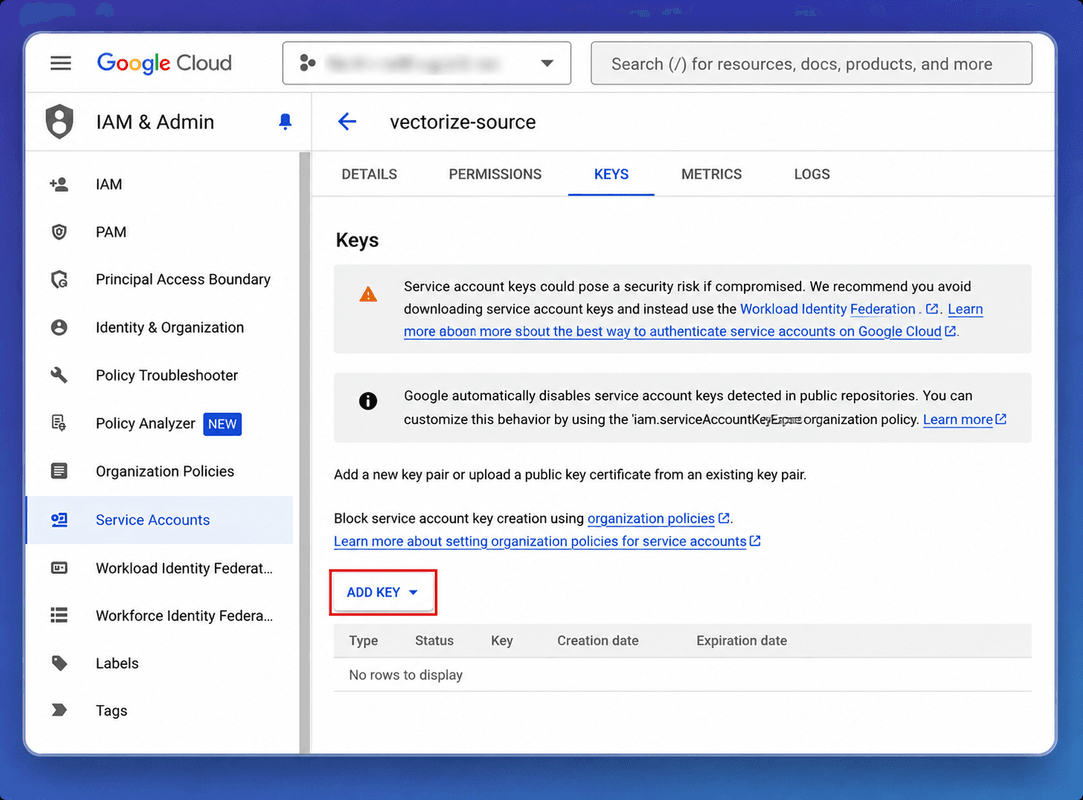The width and height of the screenshot is (1083, 800).
Task: Click the Tags chevron icon
Action: pos(59,710)
